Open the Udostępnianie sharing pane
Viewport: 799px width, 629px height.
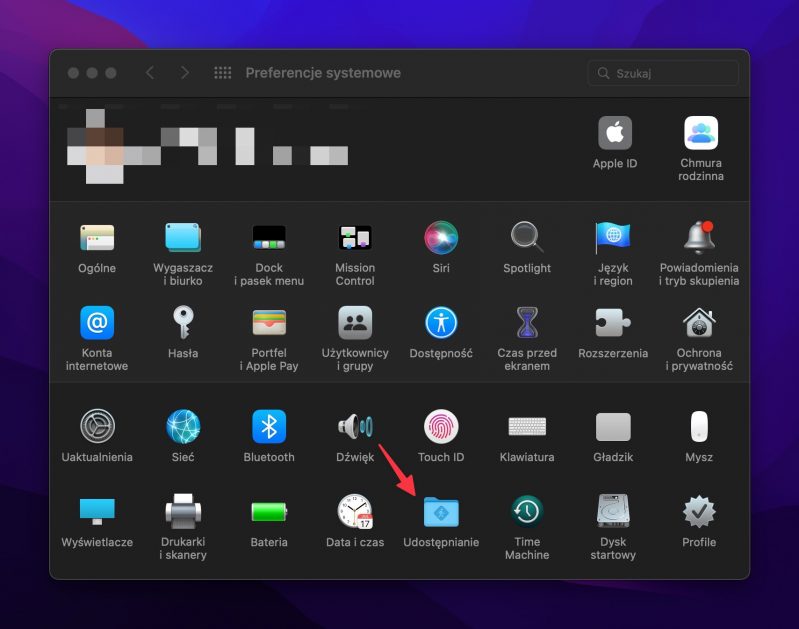coord(441,511)
